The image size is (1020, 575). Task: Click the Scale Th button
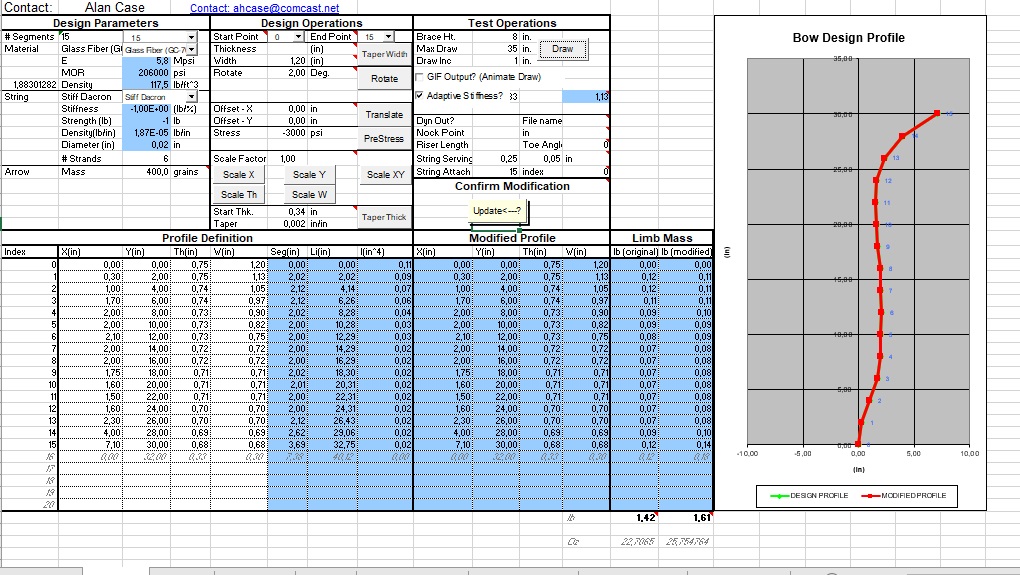[239, 195]
